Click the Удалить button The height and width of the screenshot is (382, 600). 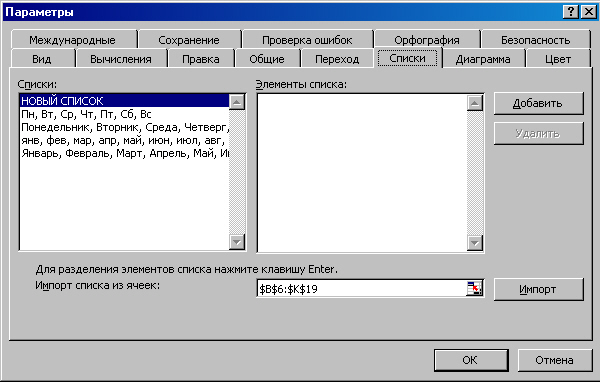[x=538, y=133]
